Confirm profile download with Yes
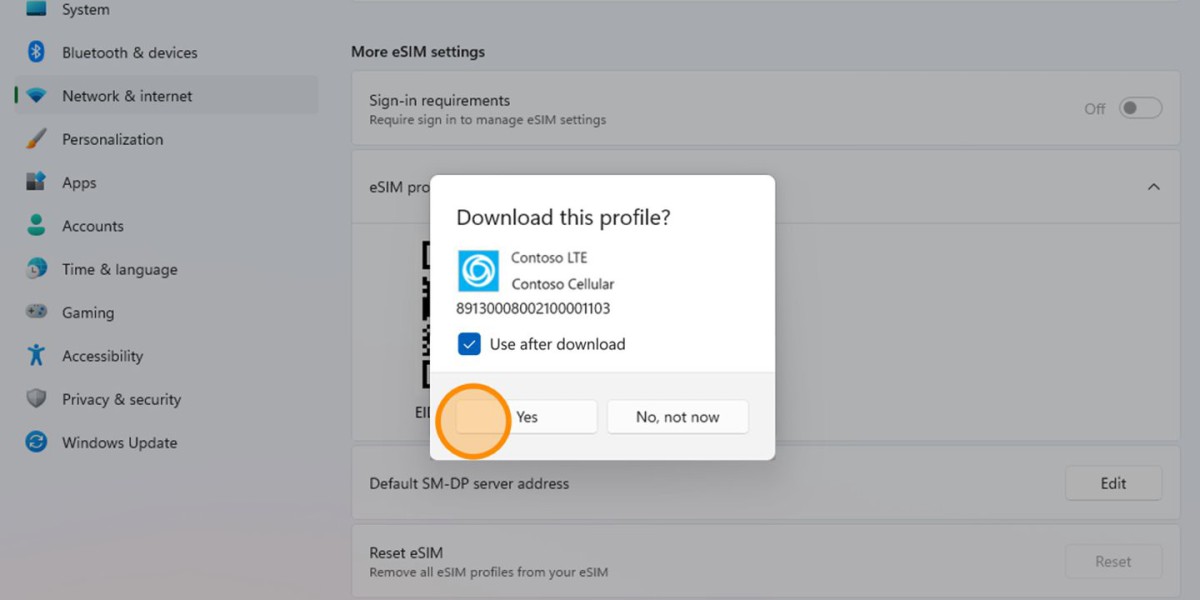Image resolution: width=1200 pixels, height=600 pixels. [527, 417]
